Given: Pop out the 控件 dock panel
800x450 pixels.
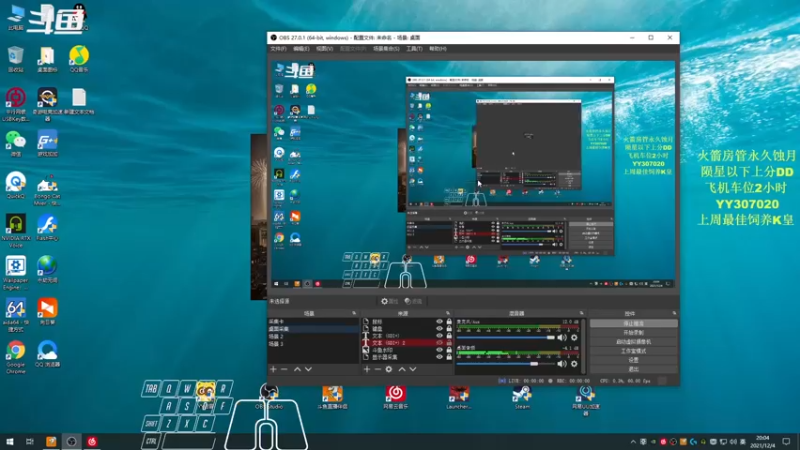Looking at the screenshot, I should [674, 313].
